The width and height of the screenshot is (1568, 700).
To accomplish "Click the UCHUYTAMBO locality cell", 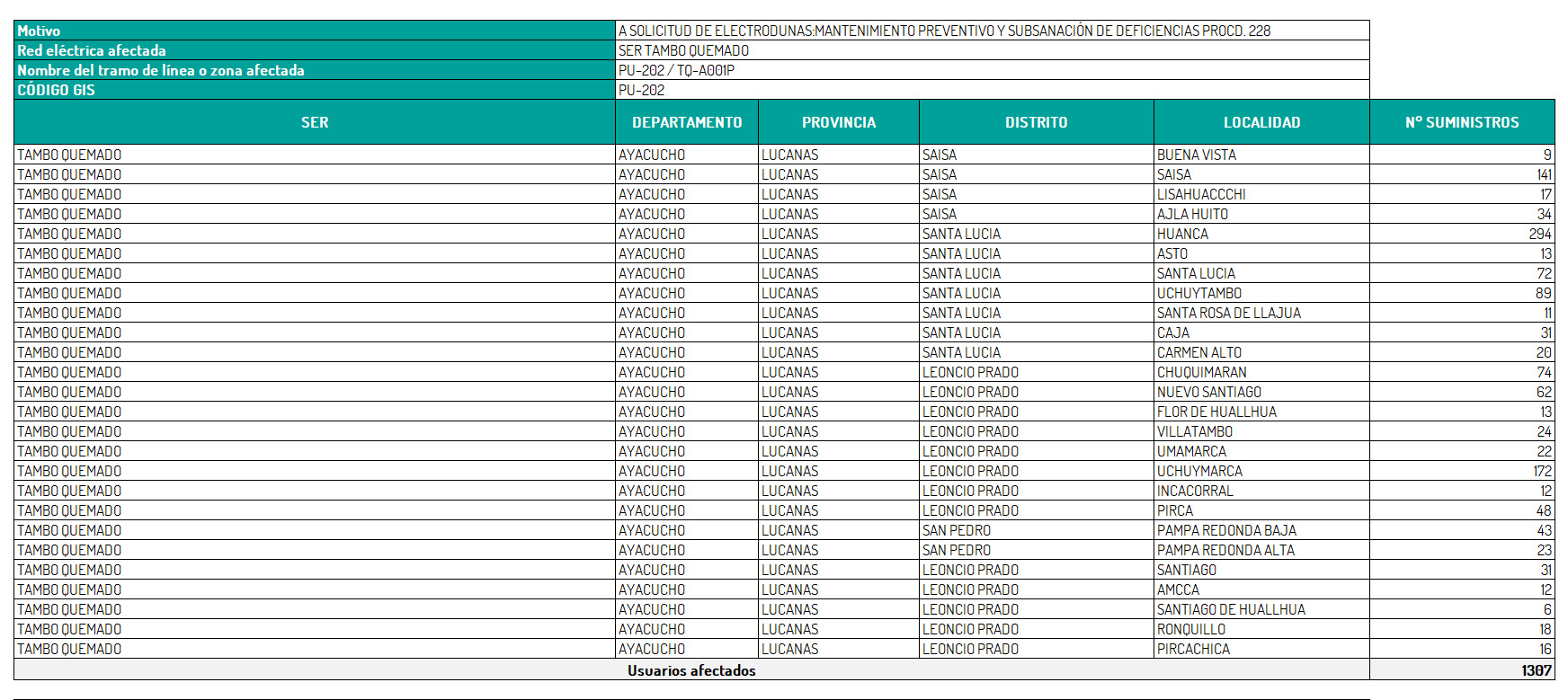I will click(x=1261, y=293).
